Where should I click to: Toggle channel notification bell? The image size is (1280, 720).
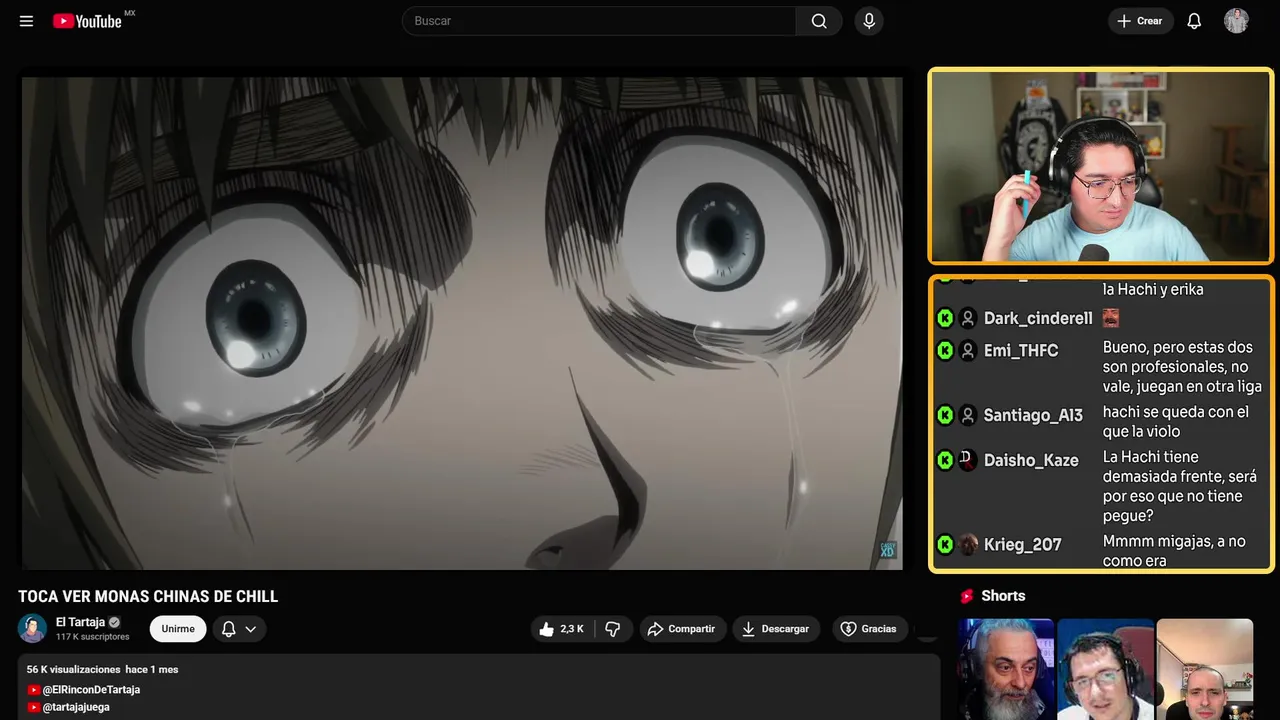click(x=228, y=629)
